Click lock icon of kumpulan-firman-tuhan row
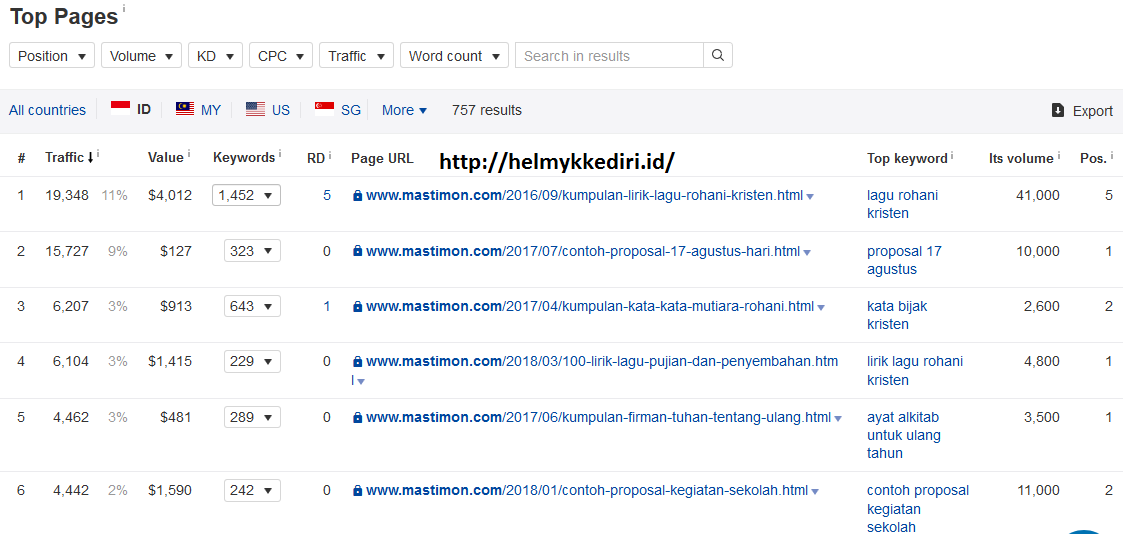This screenshot has width=1123, height=534. coord(357,418)
